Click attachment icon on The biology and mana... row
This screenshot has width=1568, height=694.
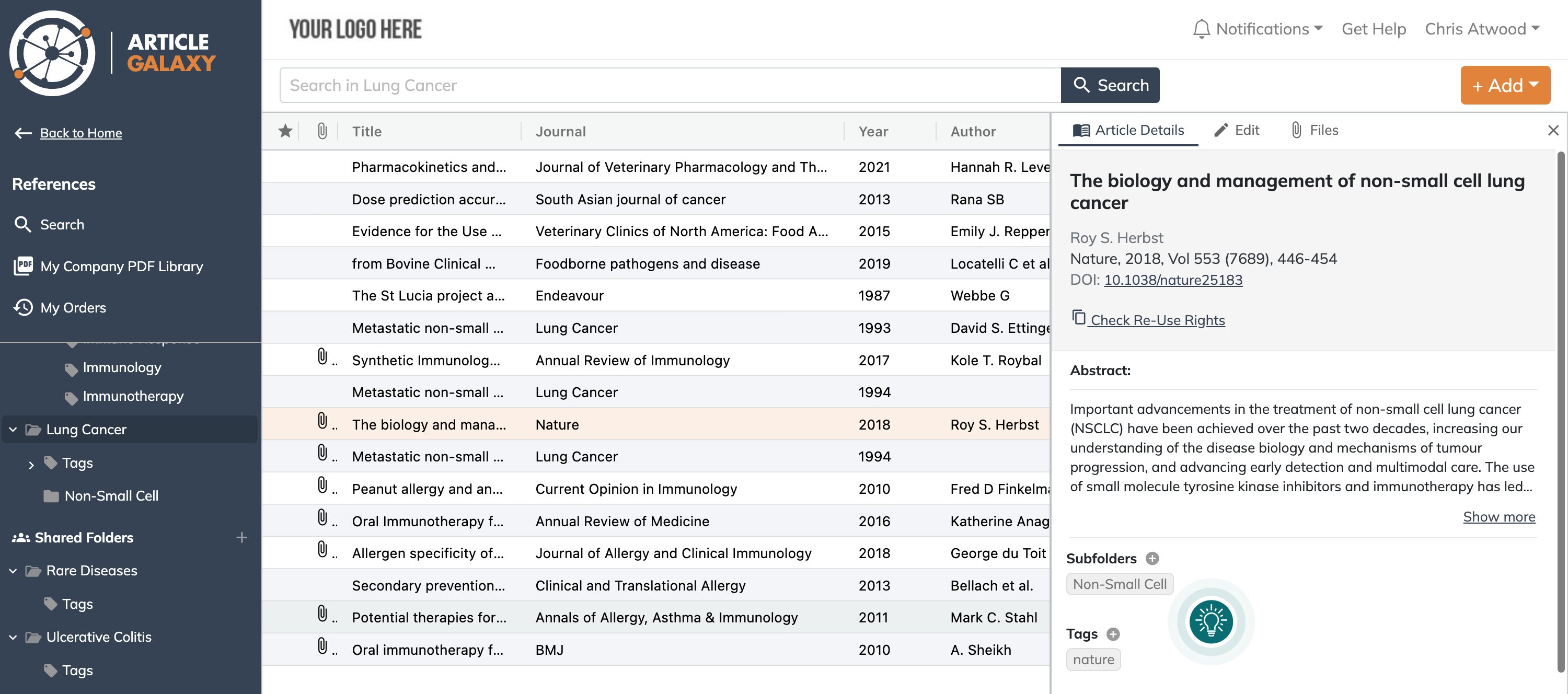pyautogui.click(x=322, y=421)
